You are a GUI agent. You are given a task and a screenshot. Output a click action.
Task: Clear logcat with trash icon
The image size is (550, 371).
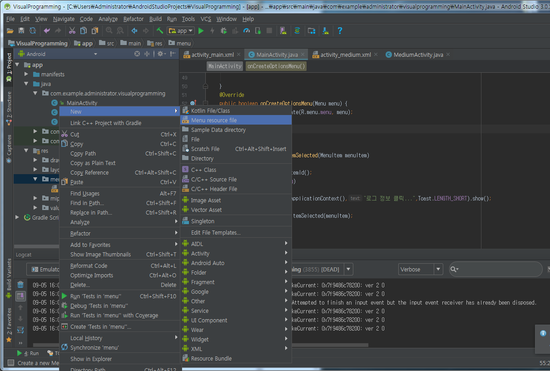click(20, 284)
